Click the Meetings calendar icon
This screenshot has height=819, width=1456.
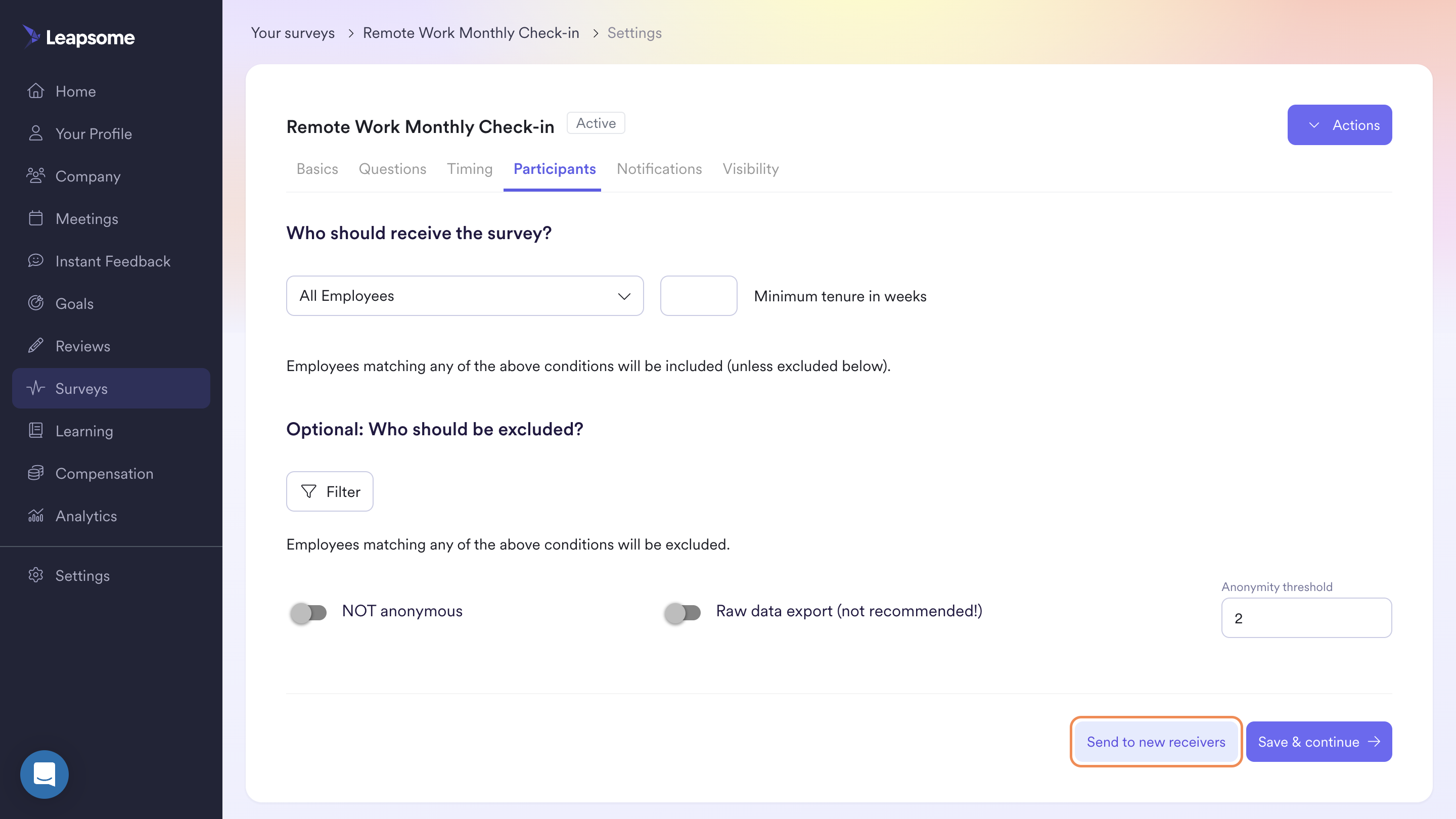click(35, 218)
